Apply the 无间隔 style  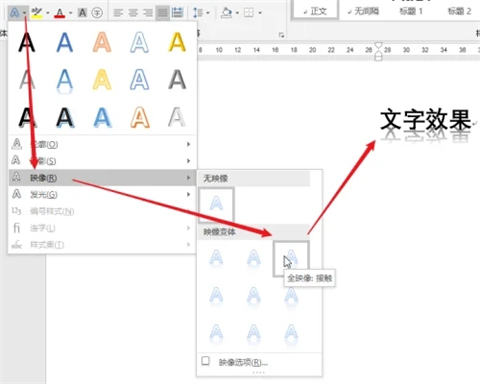coord(363,11)
